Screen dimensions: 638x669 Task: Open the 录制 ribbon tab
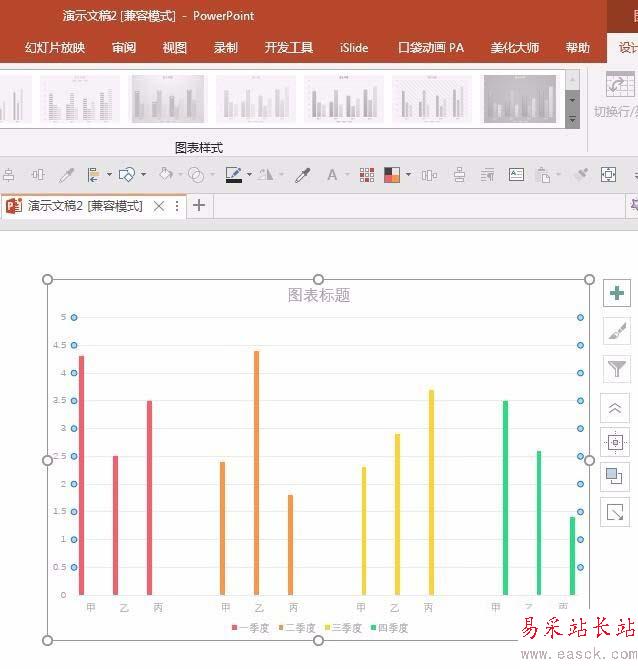[x=225, y=47]
